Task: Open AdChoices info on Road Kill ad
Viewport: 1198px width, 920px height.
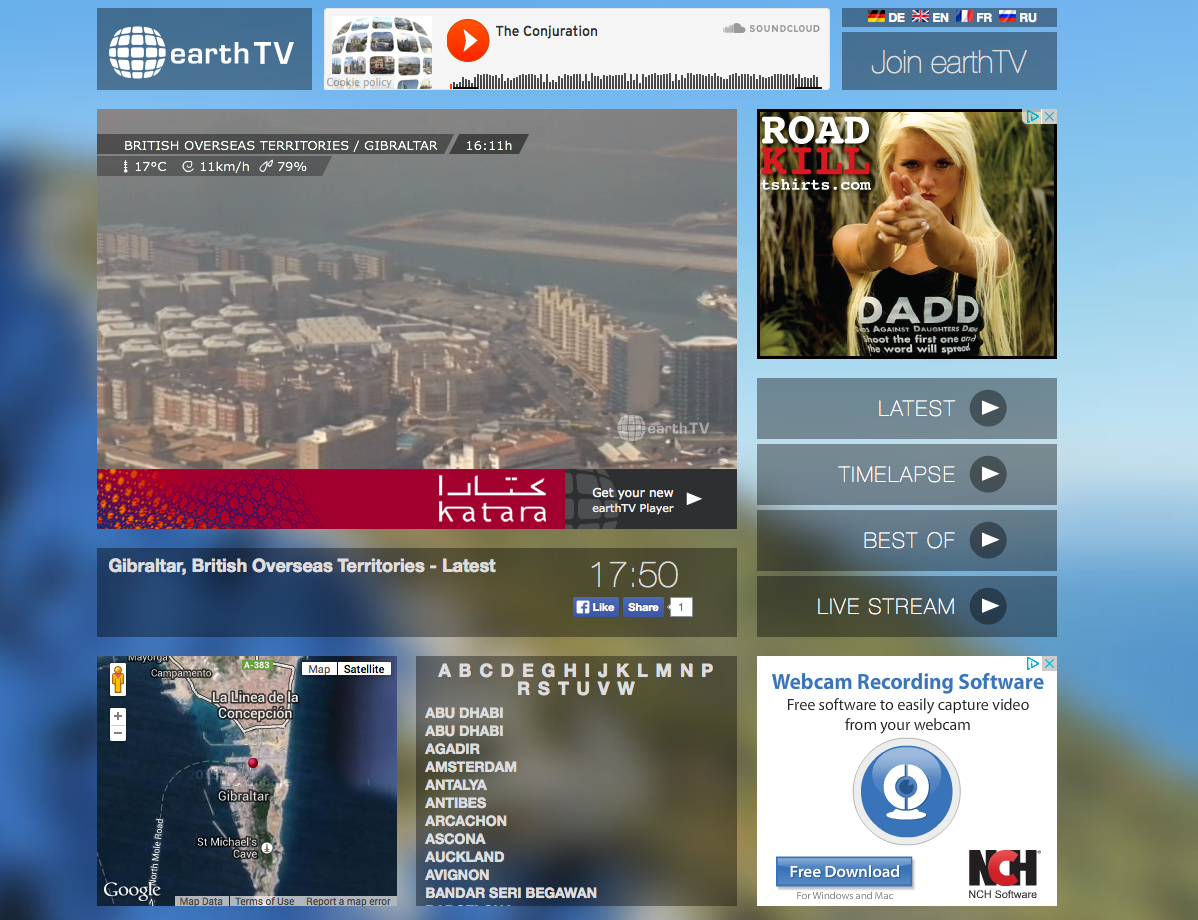Action: coord(1033,116)
